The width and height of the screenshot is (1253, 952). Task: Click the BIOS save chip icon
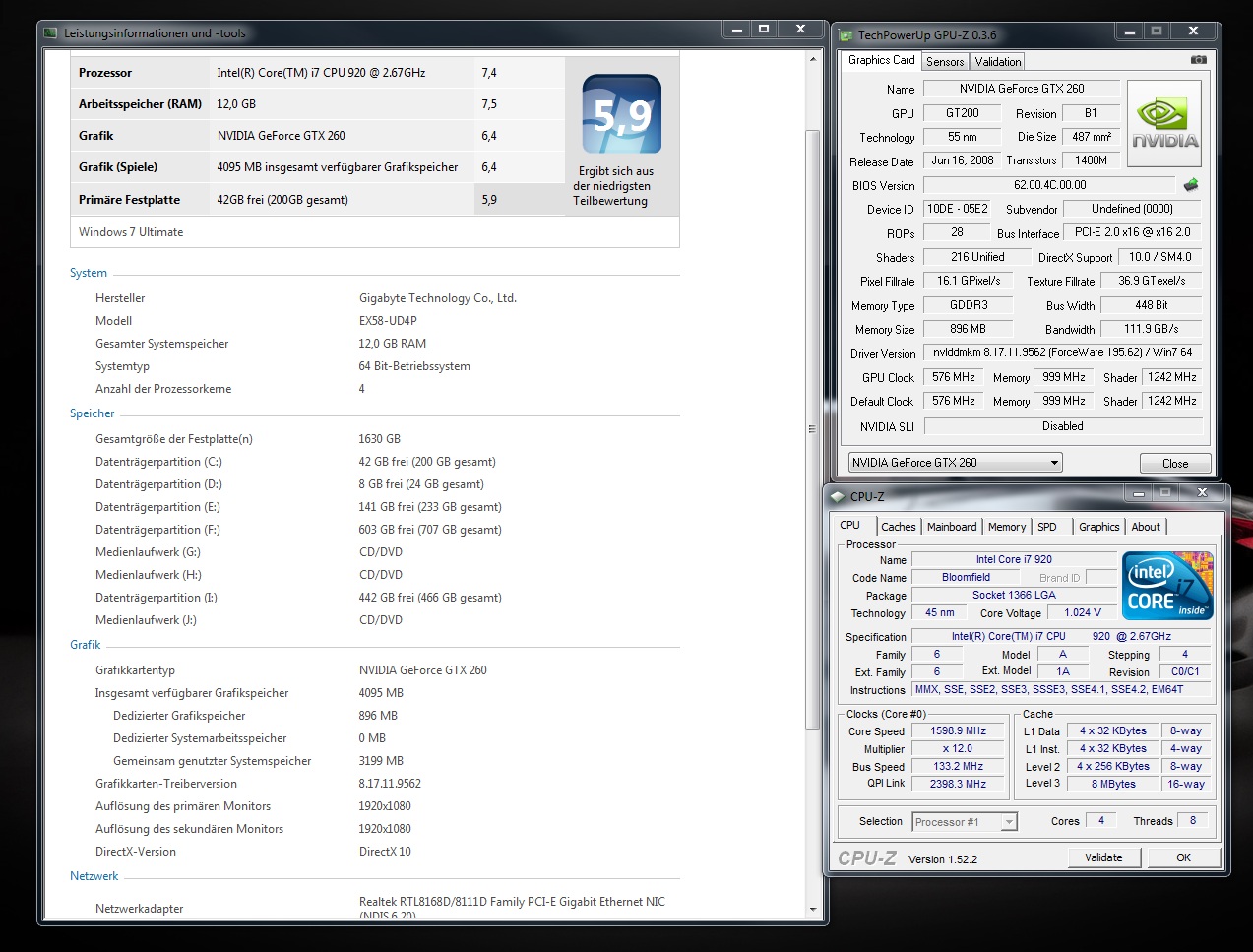pyautogui.click(x=1191, y=185)
